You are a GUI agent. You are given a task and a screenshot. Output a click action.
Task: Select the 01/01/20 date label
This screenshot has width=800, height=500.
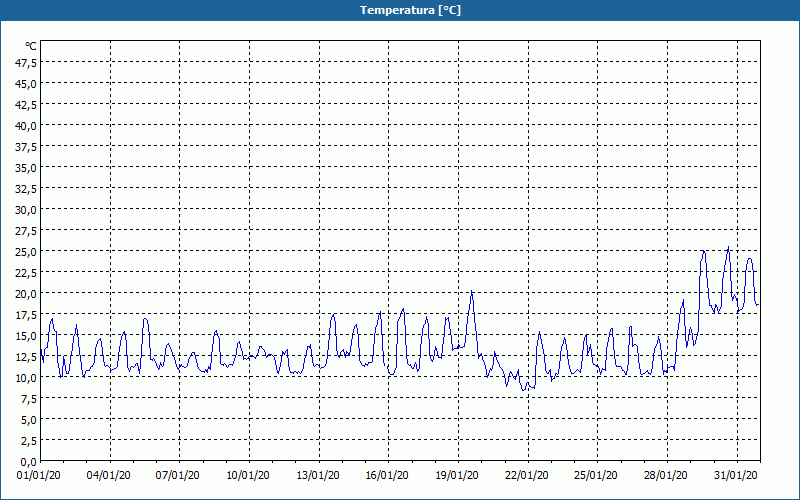(x=39, y=476)
